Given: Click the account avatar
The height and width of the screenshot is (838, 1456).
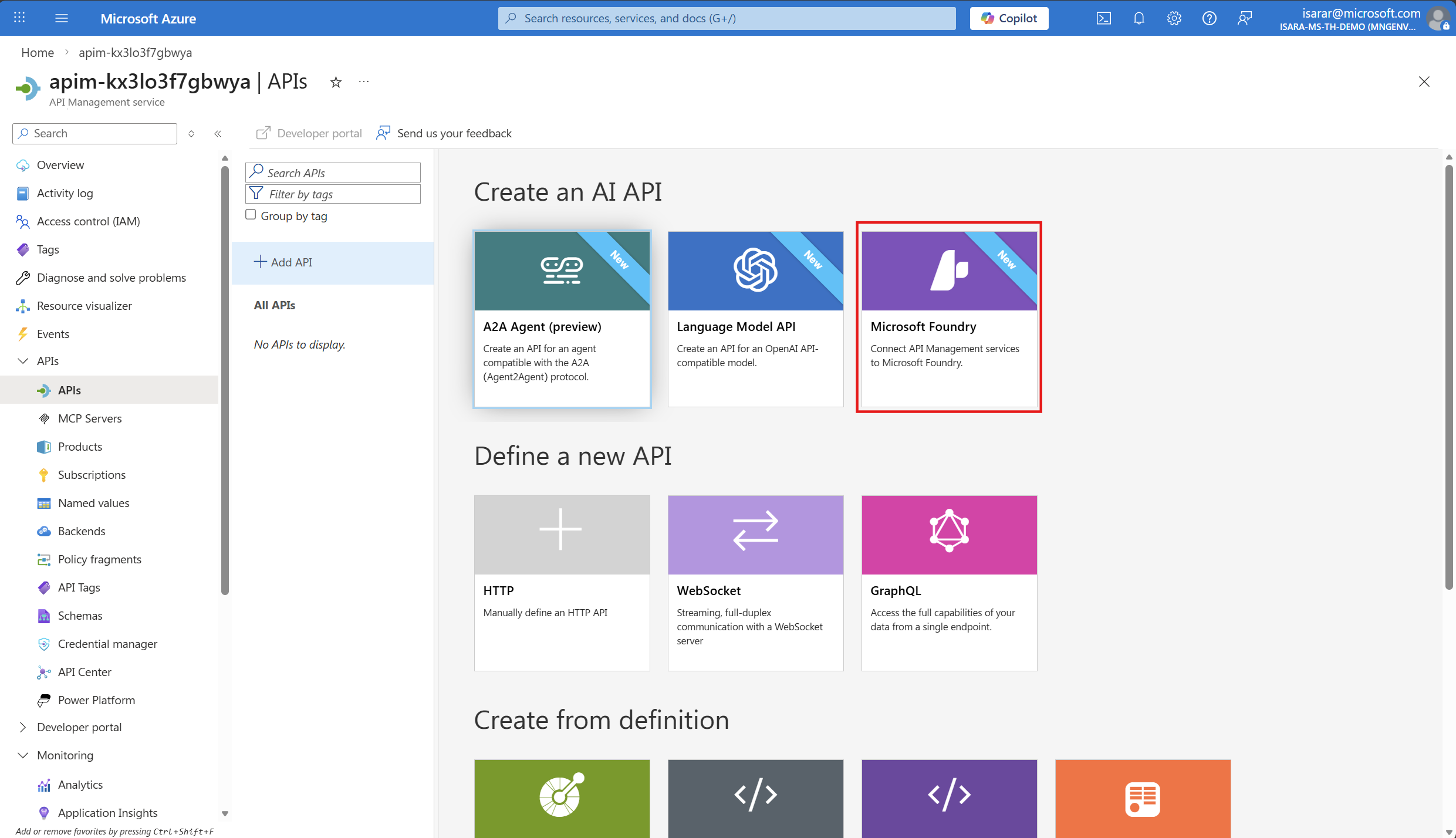Looking at the screenshot, I should pos(1438,18).
